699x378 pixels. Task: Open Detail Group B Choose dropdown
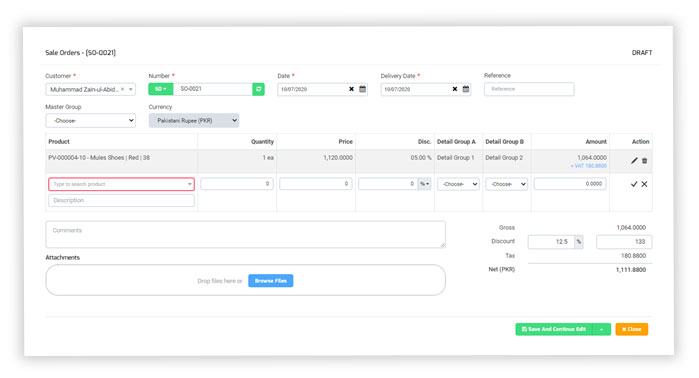506,184
